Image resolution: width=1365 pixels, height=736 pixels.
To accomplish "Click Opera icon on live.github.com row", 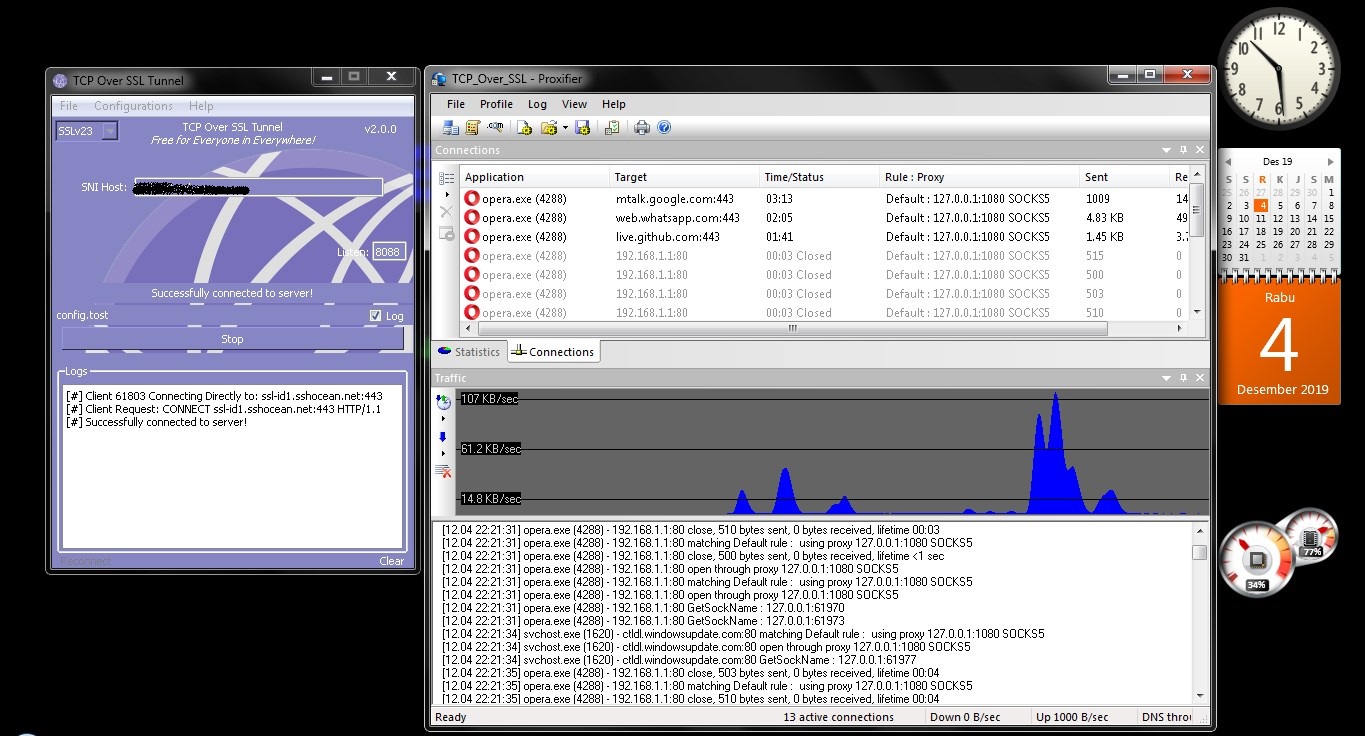I will 472,237.
